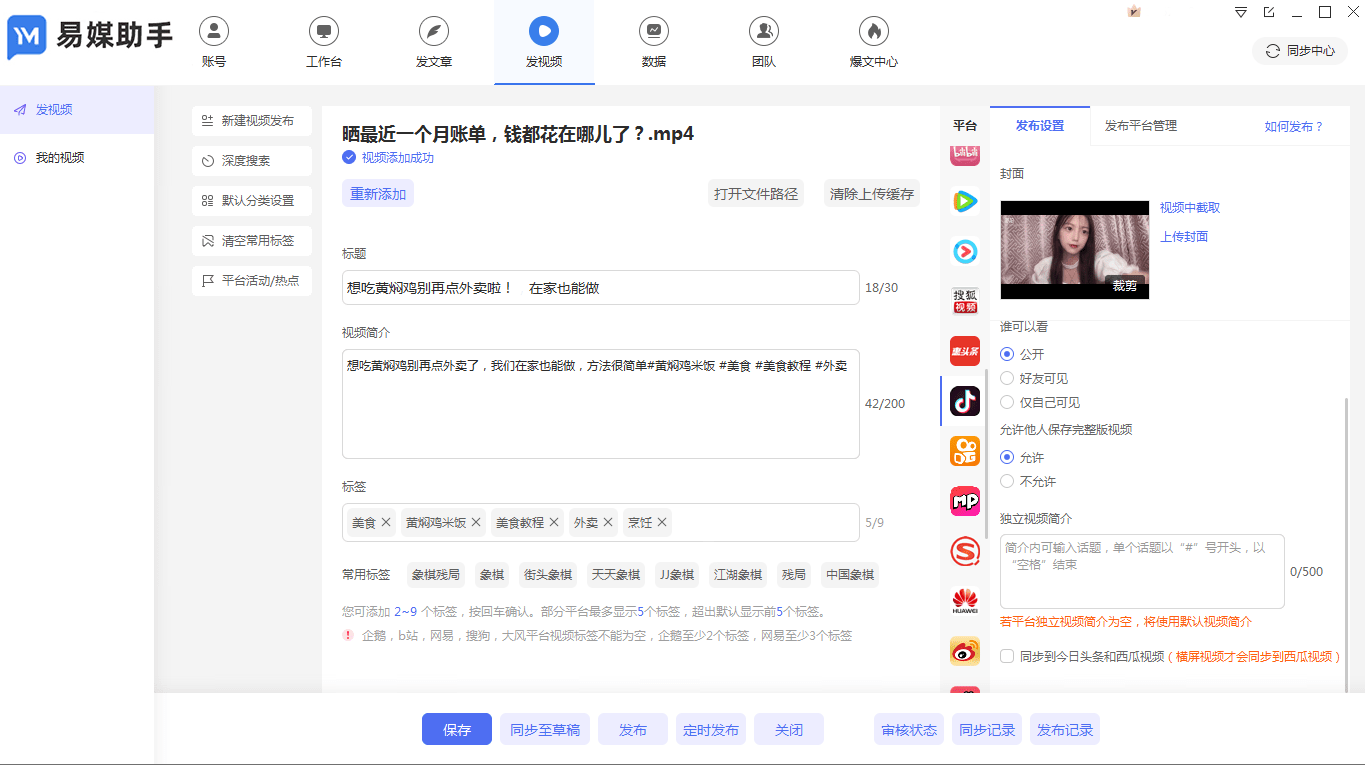Remove the 美食 tag

pyautogui.click(x=388, y=522)
